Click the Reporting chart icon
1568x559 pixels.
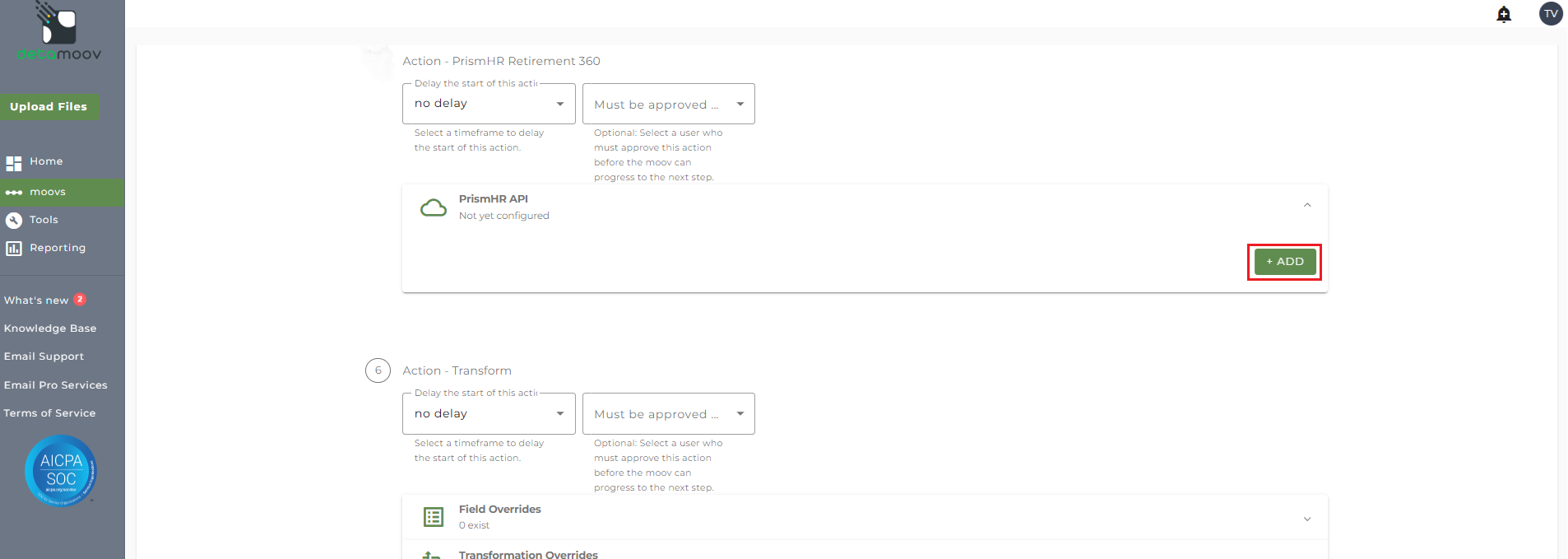coord(14,249)
